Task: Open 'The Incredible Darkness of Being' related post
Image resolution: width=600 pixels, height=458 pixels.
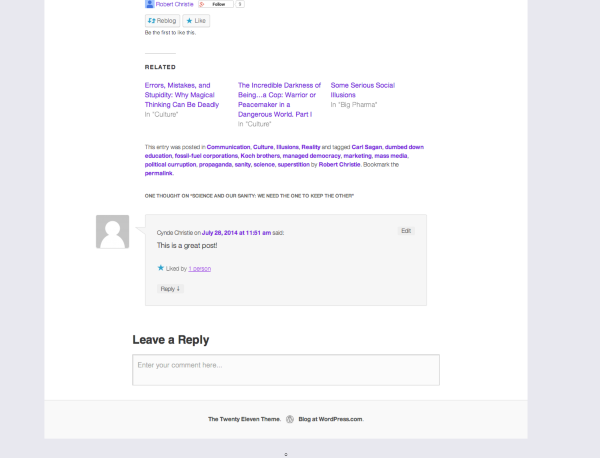Action: pos(279,100)
